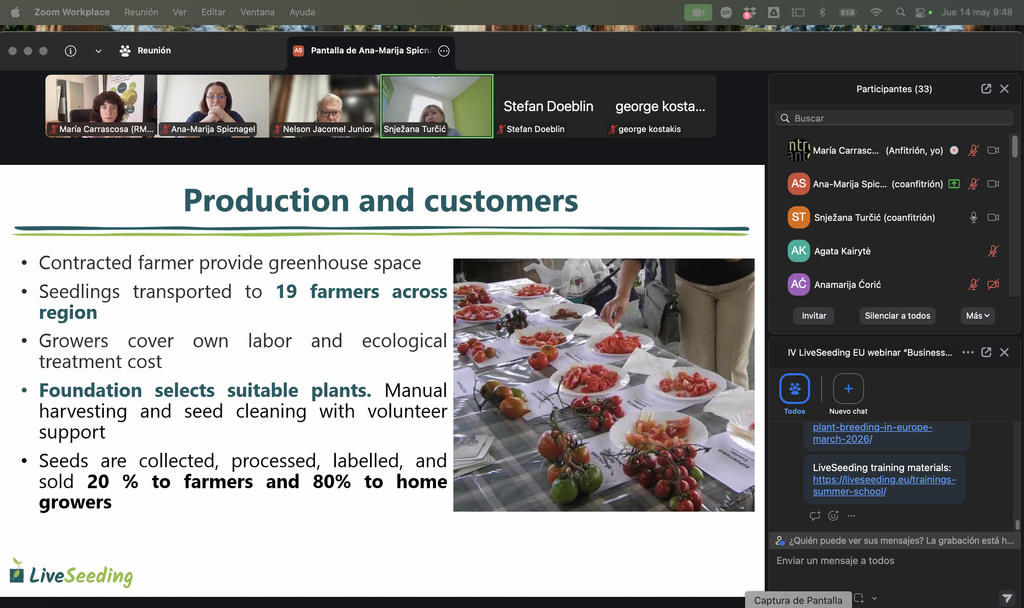
Task: Toggle Anamarija Ćorić's camera
Action: (x=993, y=284)
